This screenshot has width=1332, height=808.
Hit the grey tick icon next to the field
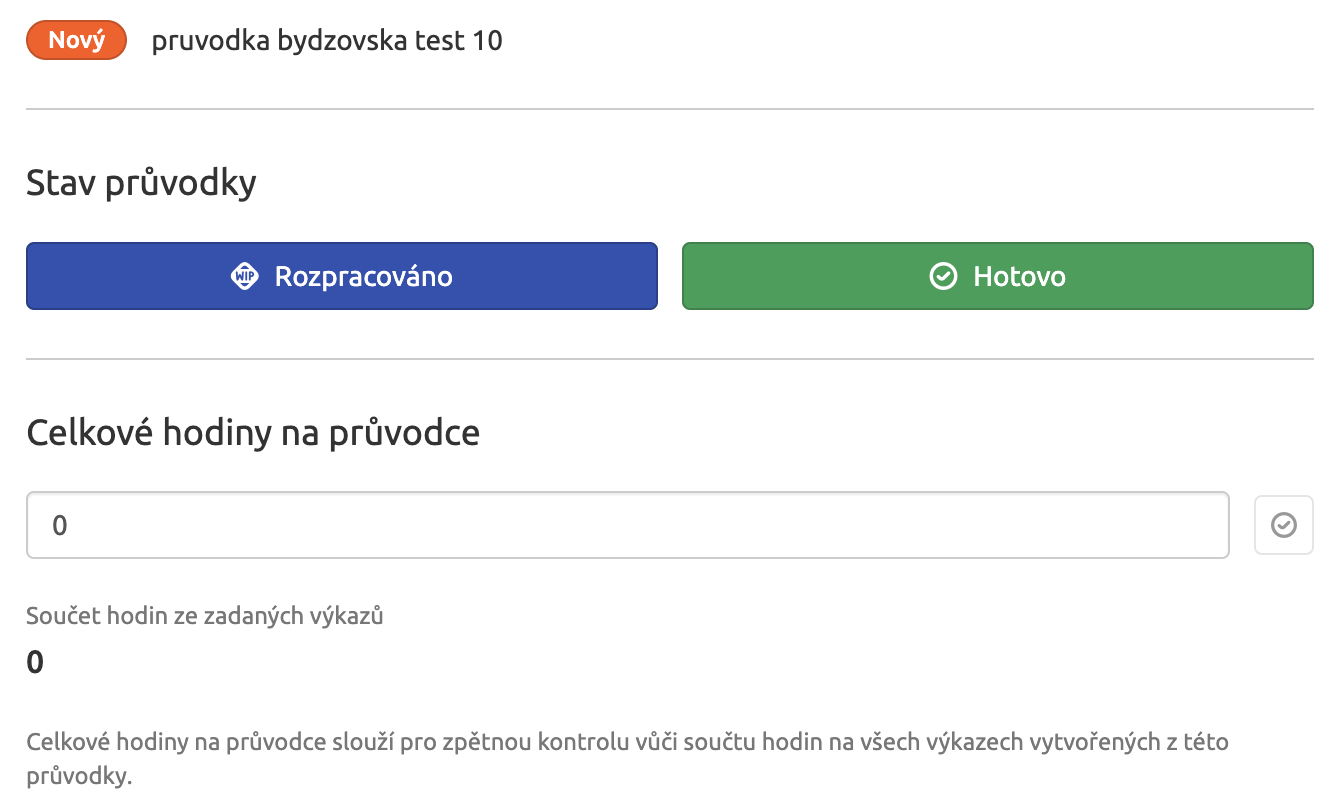tap(1284, 524)
